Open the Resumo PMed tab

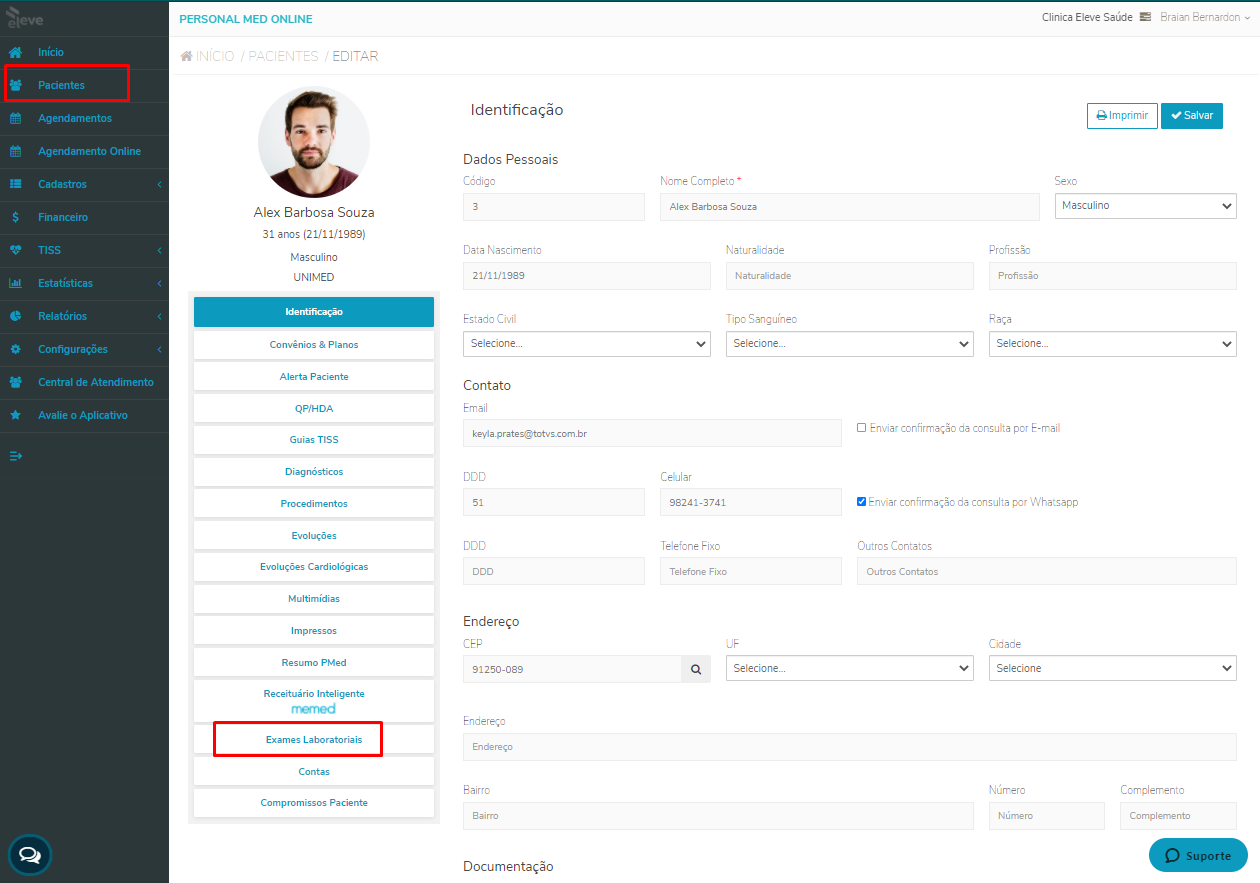tap(314, 662)
